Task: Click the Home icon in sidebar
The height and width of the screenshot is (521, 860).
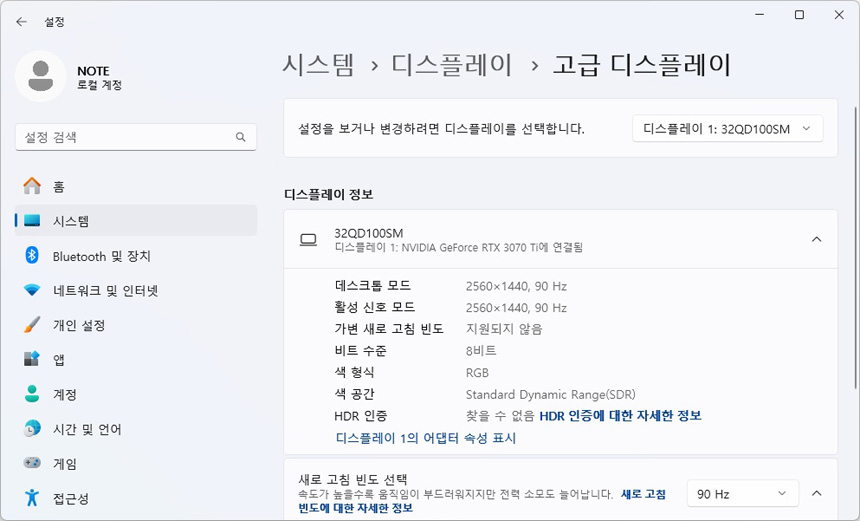Action: 32,186
